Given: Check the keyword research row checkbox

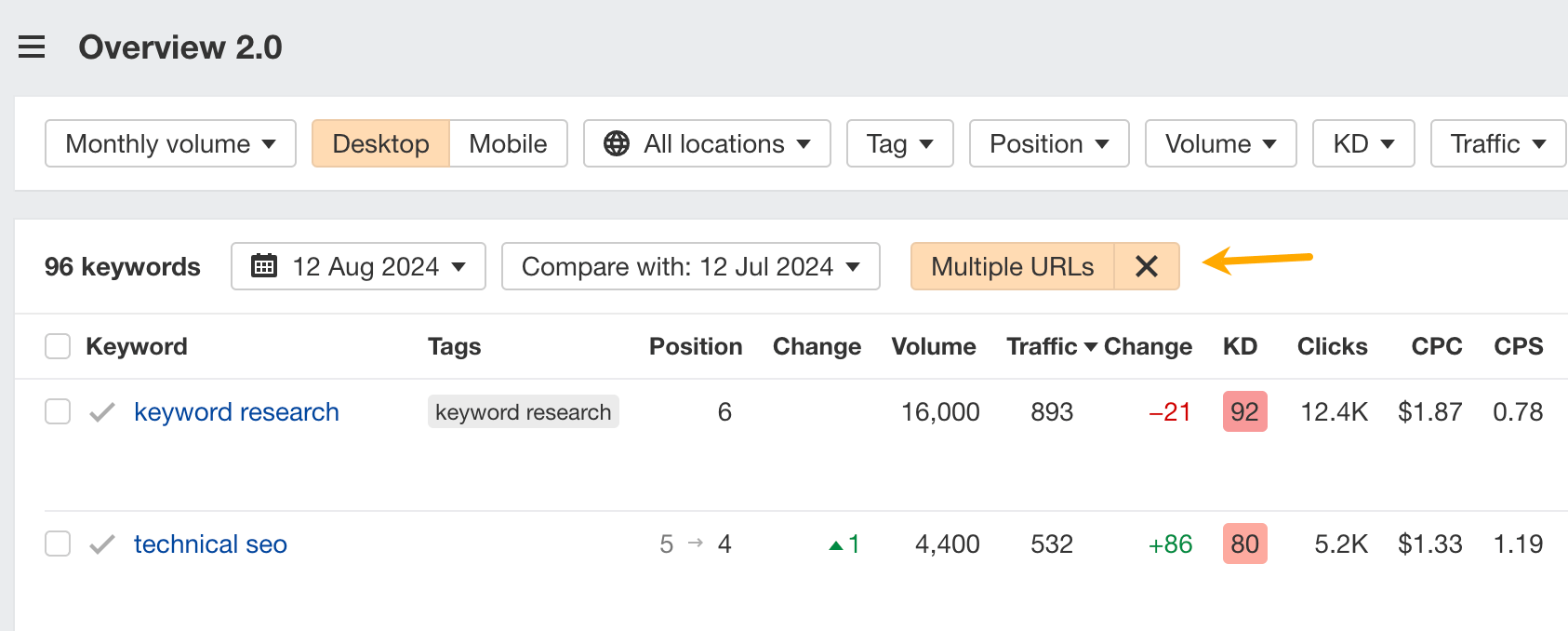Looking at the screenshot, I should point(57,411).
